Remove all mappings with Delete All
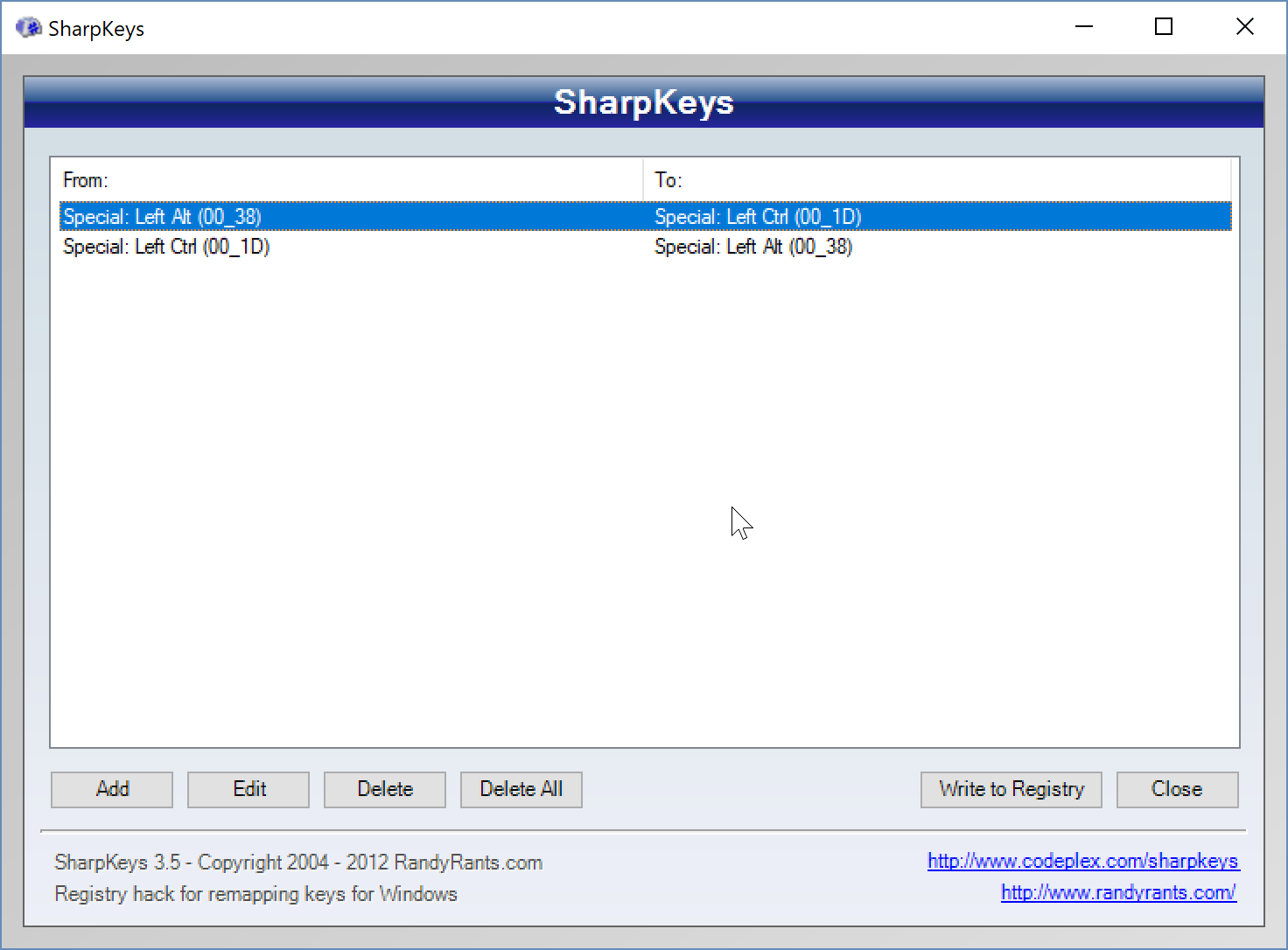 [x=521, y=789]
